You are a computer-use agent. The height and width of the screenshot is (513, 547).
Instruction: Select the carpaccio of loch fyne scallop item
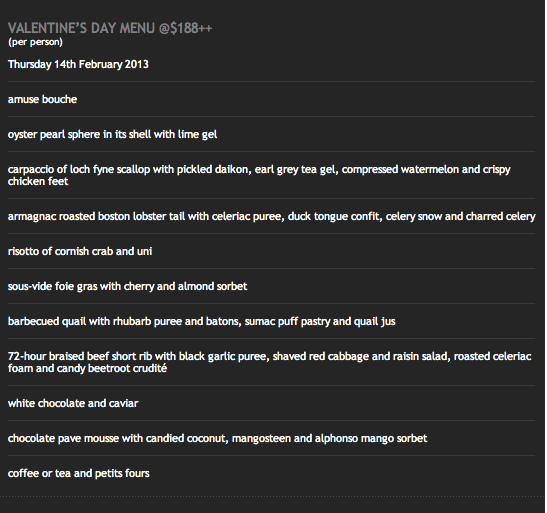pos(259,175)
